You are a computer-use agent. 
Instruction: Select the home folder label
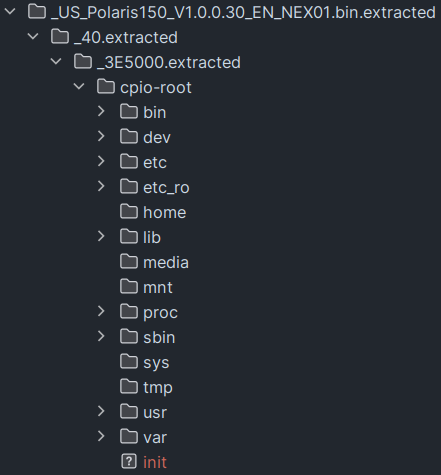tap(165, 212)
